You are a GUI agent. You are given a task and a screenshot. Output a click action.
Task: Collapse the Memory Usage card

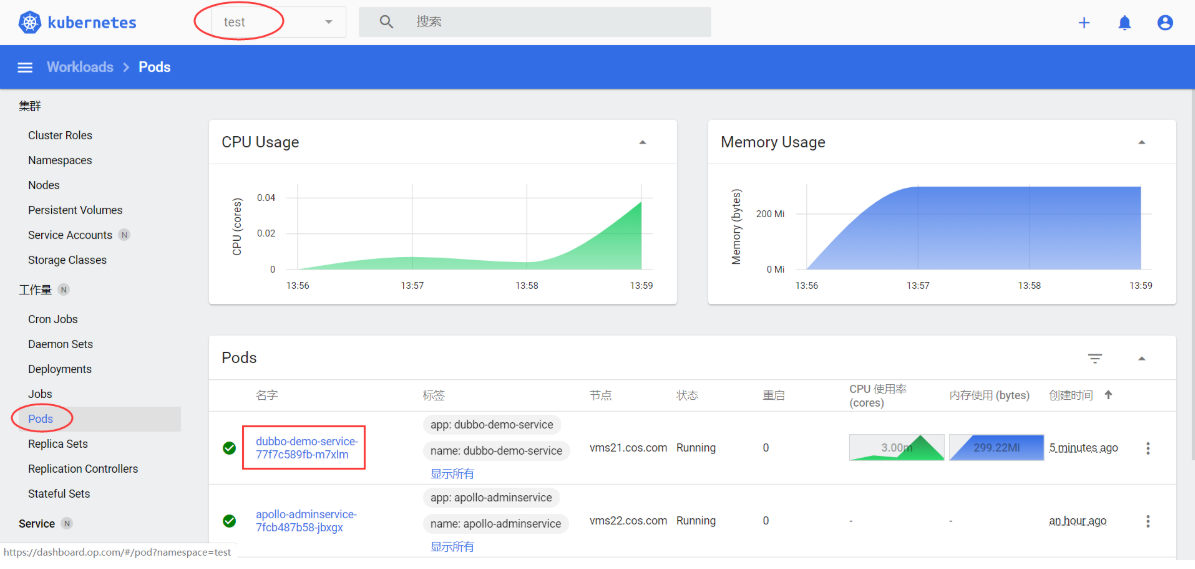click(1141, 142)
